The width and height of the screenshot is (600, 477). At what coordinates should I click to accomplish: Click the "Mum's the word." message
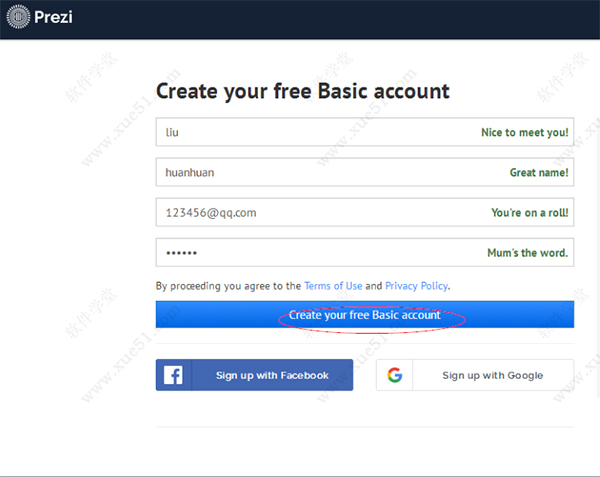pyautogui.click(x=529, y=252)
